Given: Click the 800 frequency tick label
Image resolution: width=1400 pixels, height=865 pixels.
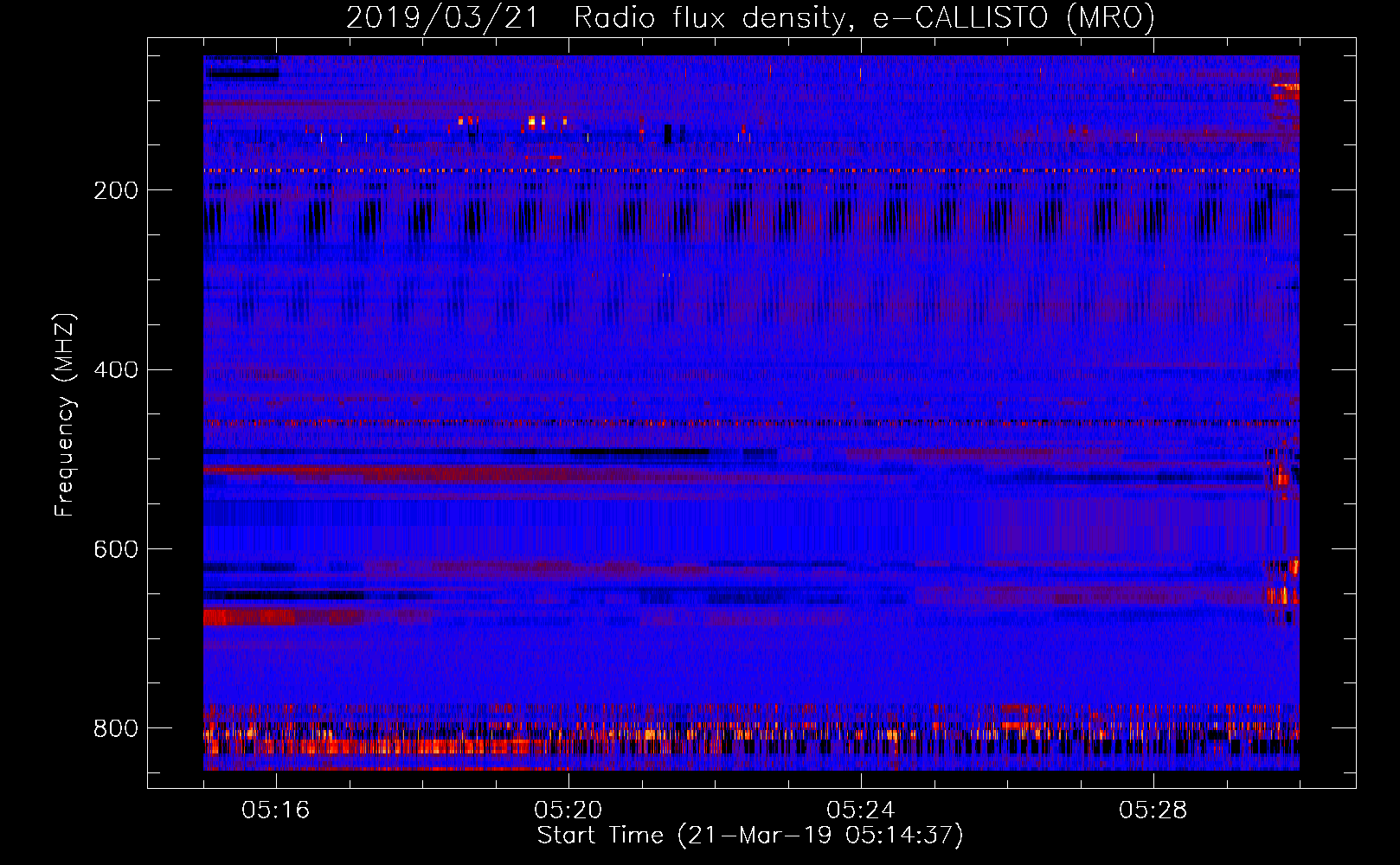Looking at the screenshot, I should tap(116, 728).
